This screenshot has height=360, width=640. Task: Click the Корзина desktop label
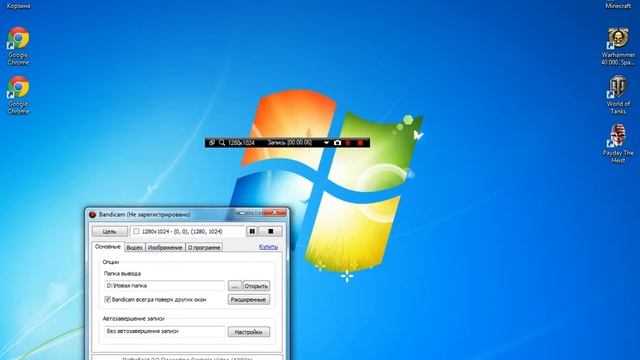[x=18, y=6]
